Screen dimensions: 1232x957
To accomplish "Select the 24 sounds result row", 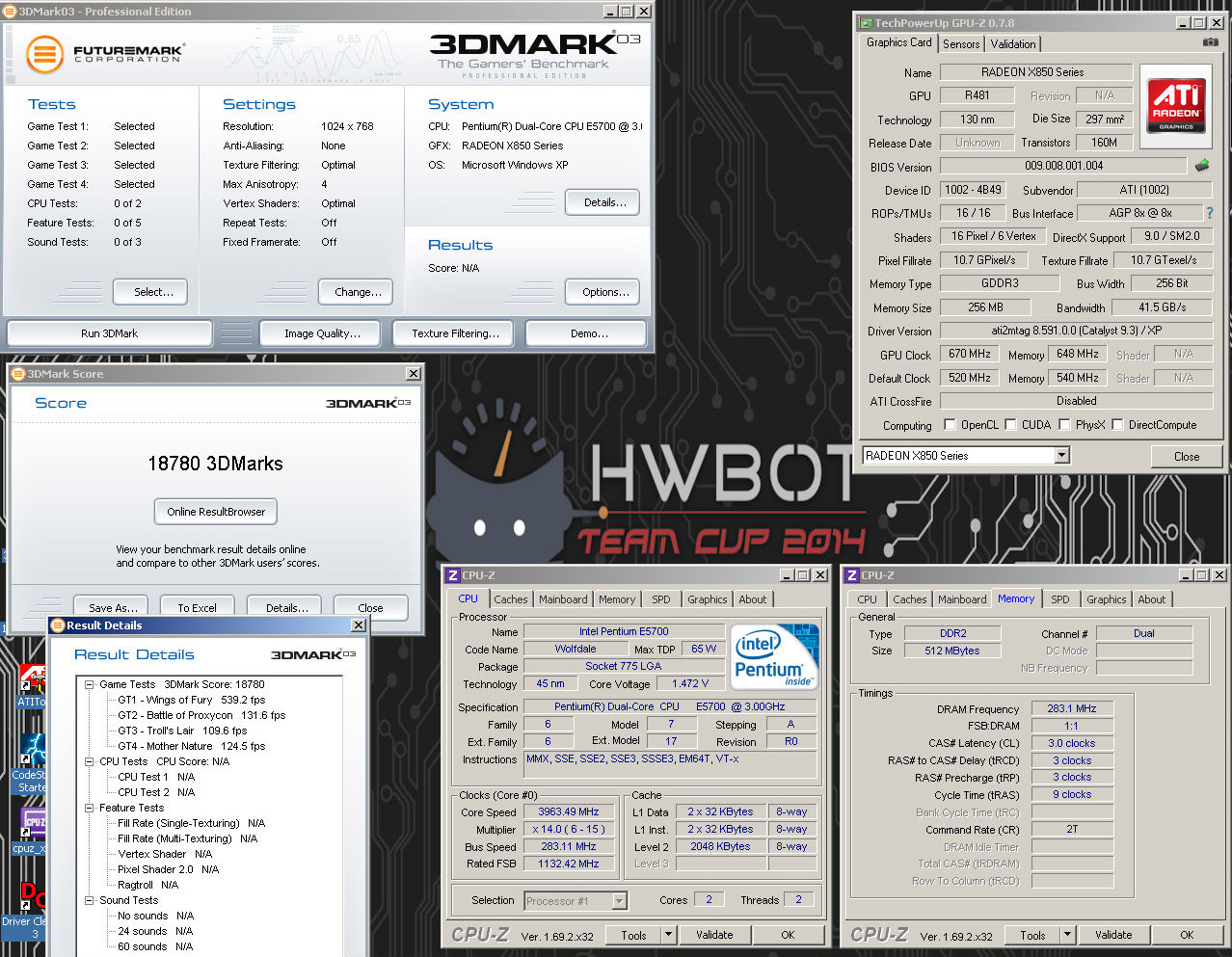I will click(155, 931).
